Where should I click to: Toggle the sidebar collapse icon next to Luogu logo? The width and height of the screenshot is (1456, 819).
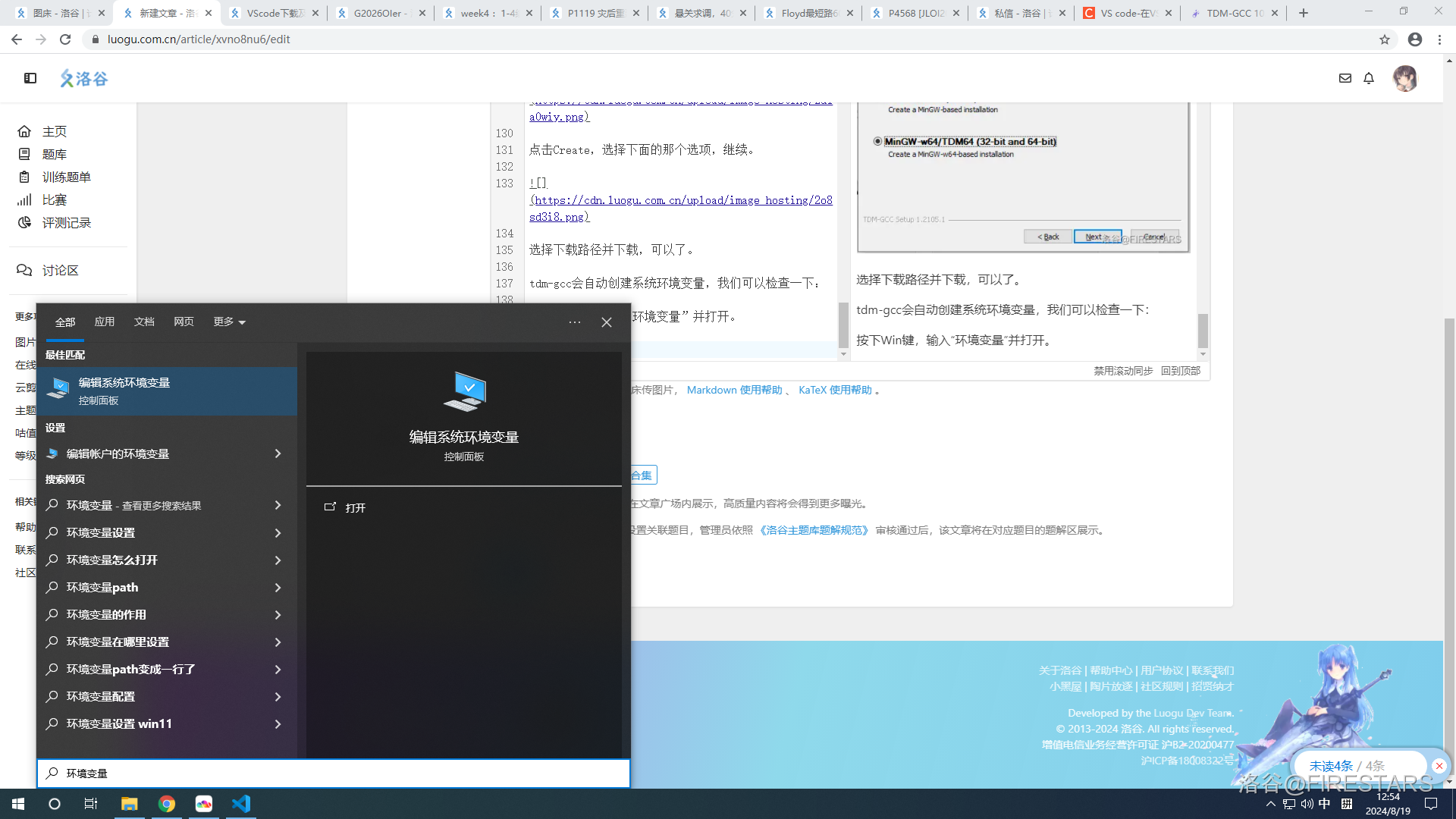point(30,78)
